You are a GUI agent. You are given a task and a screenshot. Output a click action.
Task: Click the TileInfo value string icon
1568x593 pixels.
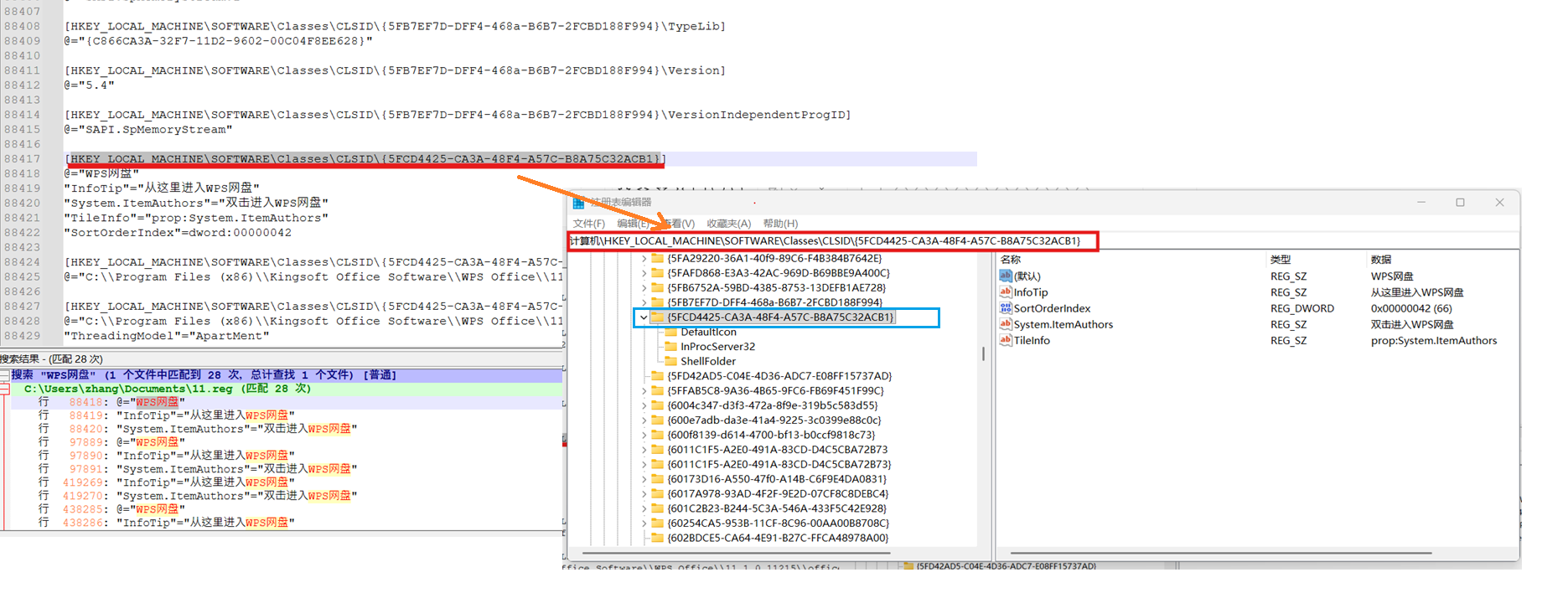[1006, 340]
